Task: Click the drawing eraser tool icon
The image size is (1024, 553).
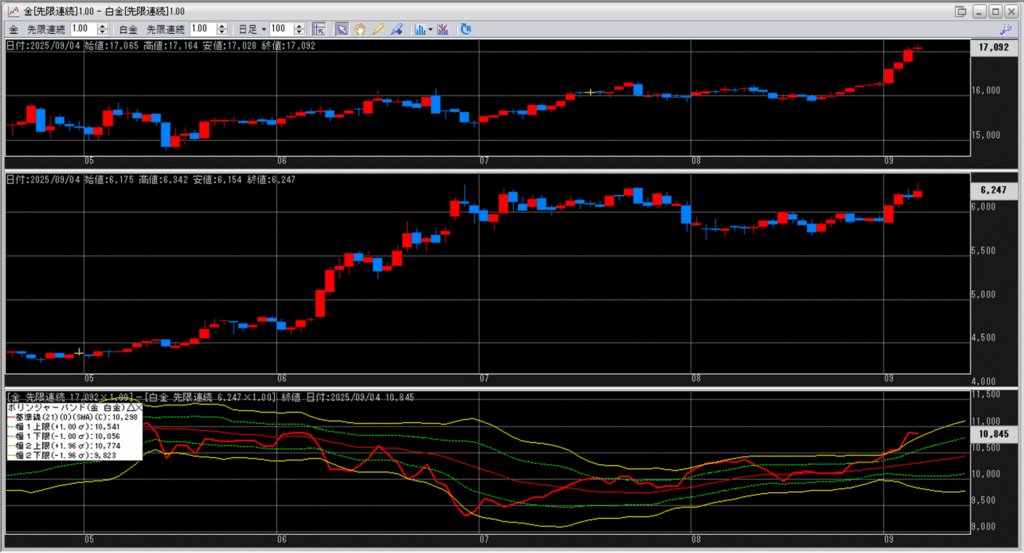Action: point(397,30)
